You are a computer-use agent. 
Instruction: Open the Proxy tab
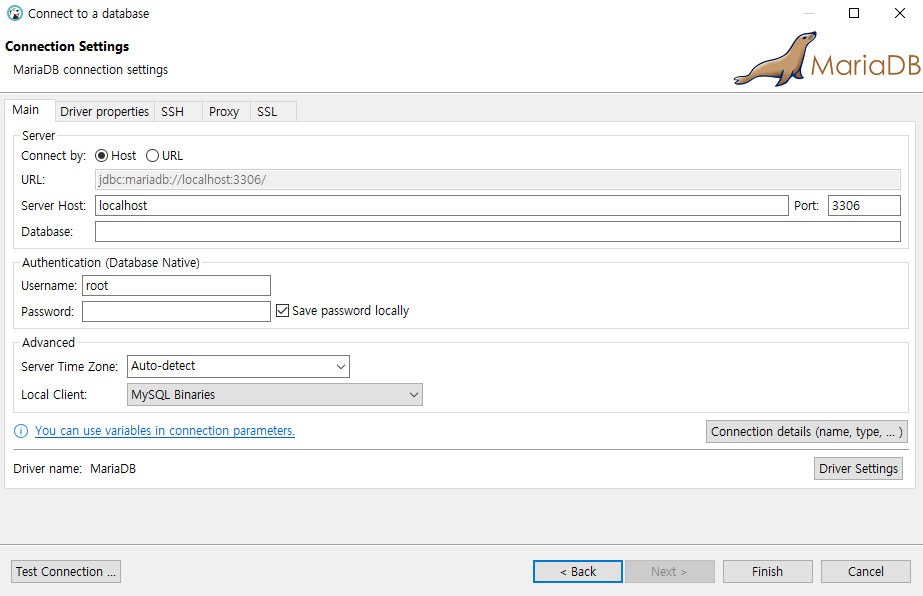(224, 111)
